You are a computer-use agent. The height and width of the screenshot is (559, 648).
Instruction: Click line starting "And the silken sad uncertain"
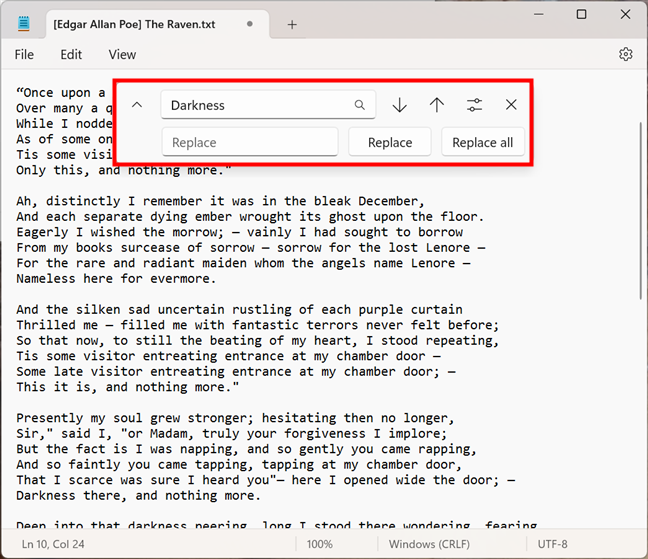tap(239, 309)
